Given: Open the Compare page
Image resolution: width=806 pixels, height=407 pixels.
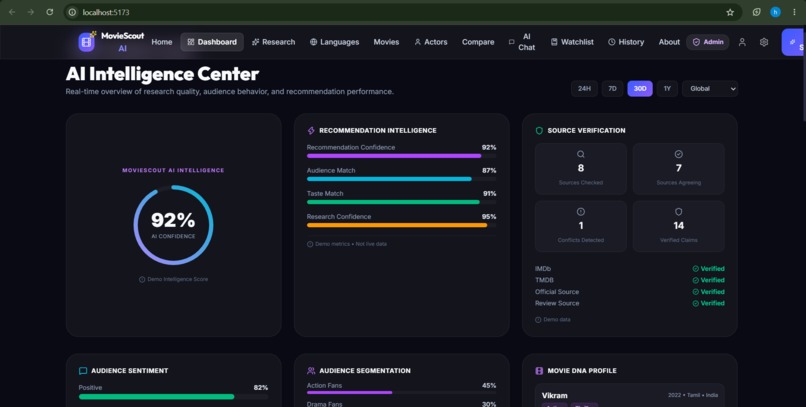Looking at the screenshot, I should click(478, 42).
